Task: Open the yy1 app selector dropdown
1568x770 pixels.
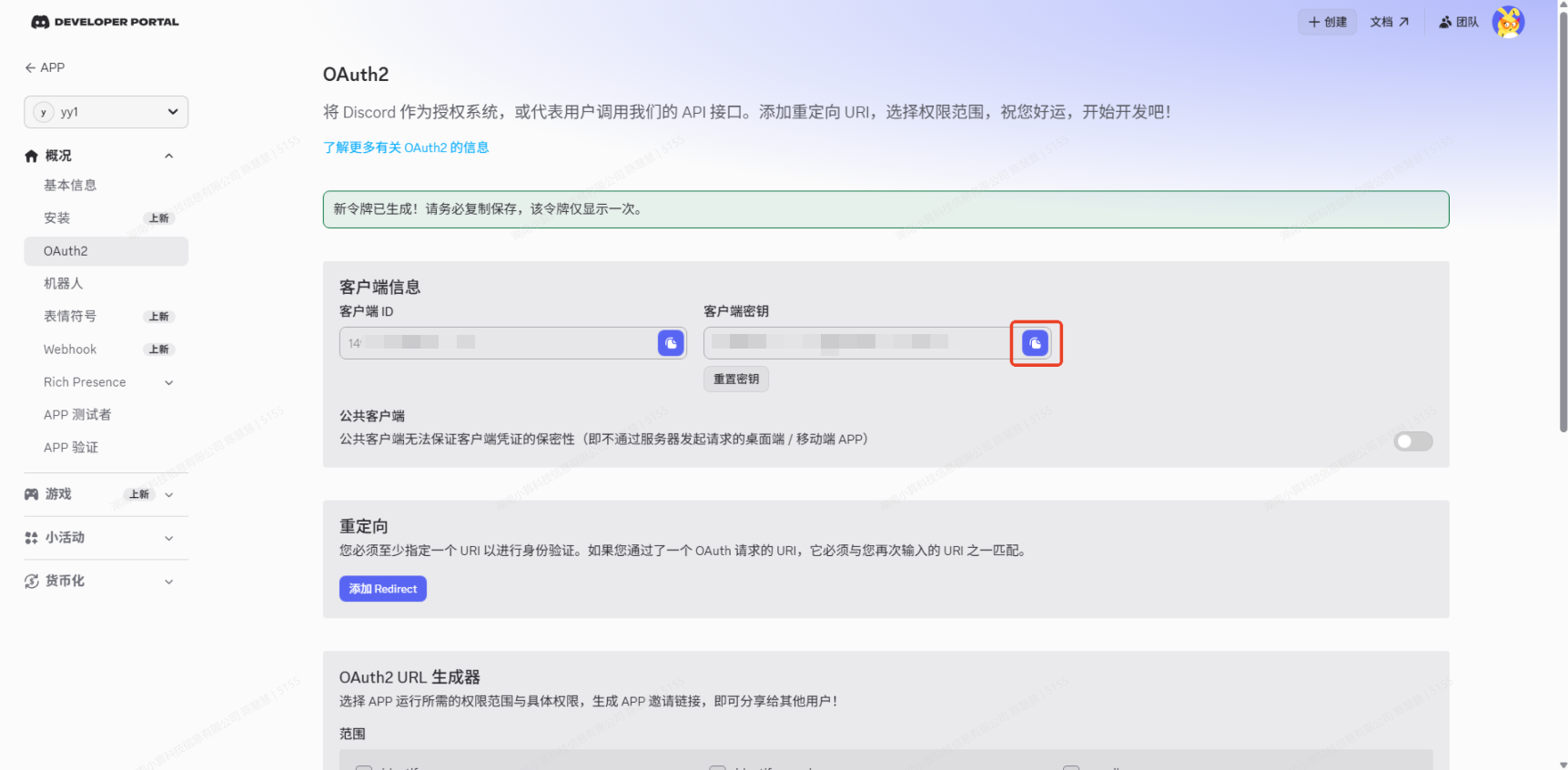Action: (106, 112)
